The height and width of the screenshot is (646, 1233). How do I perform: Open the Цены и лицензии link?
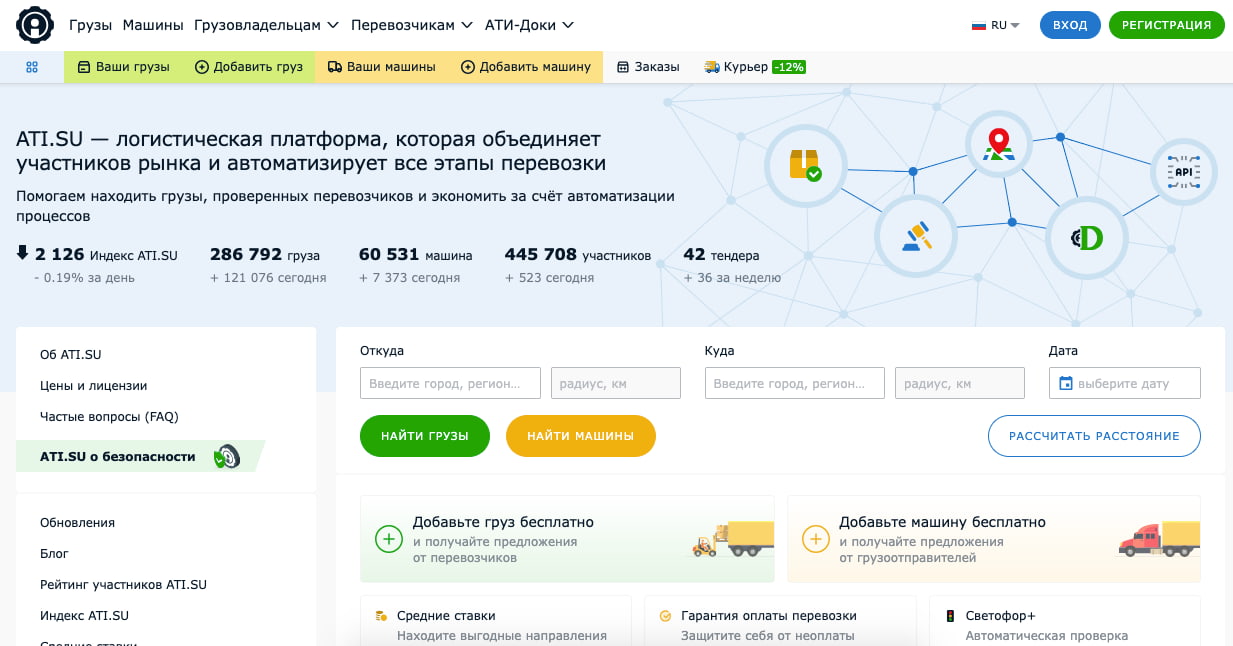pos(94,385)
